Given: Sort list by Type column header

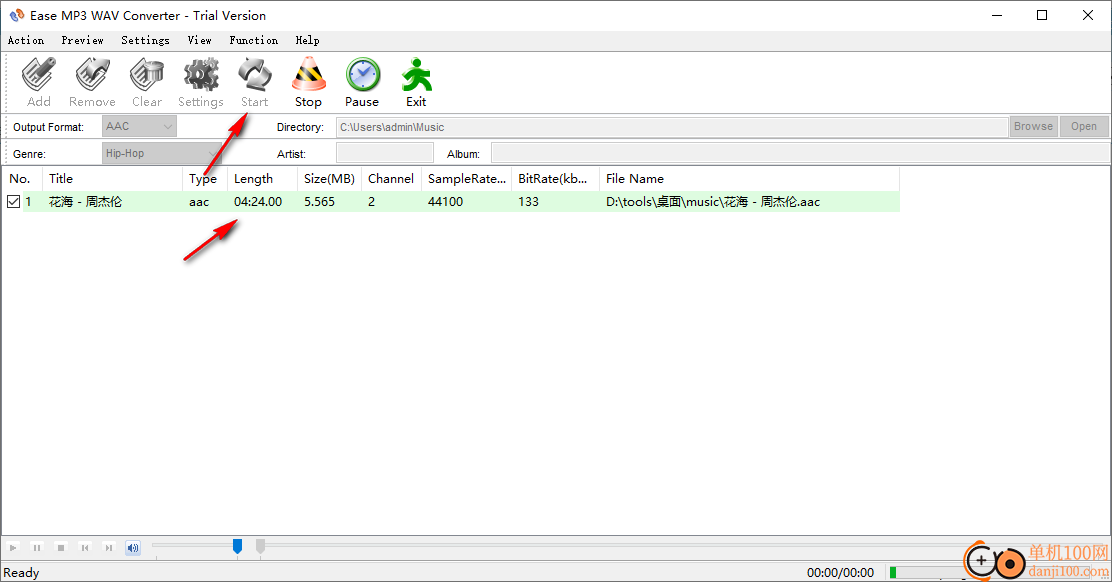Looking at the screenshot, I should [205, 179].
